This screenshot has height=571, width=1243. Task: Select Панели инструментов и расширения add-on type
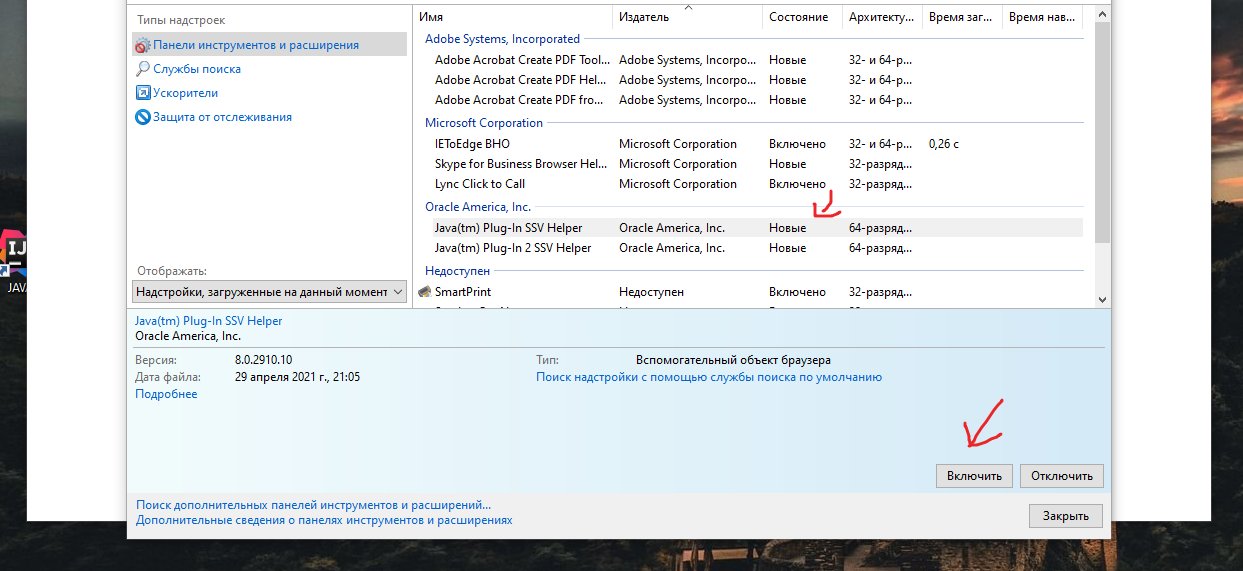click(x=269, y=45)
